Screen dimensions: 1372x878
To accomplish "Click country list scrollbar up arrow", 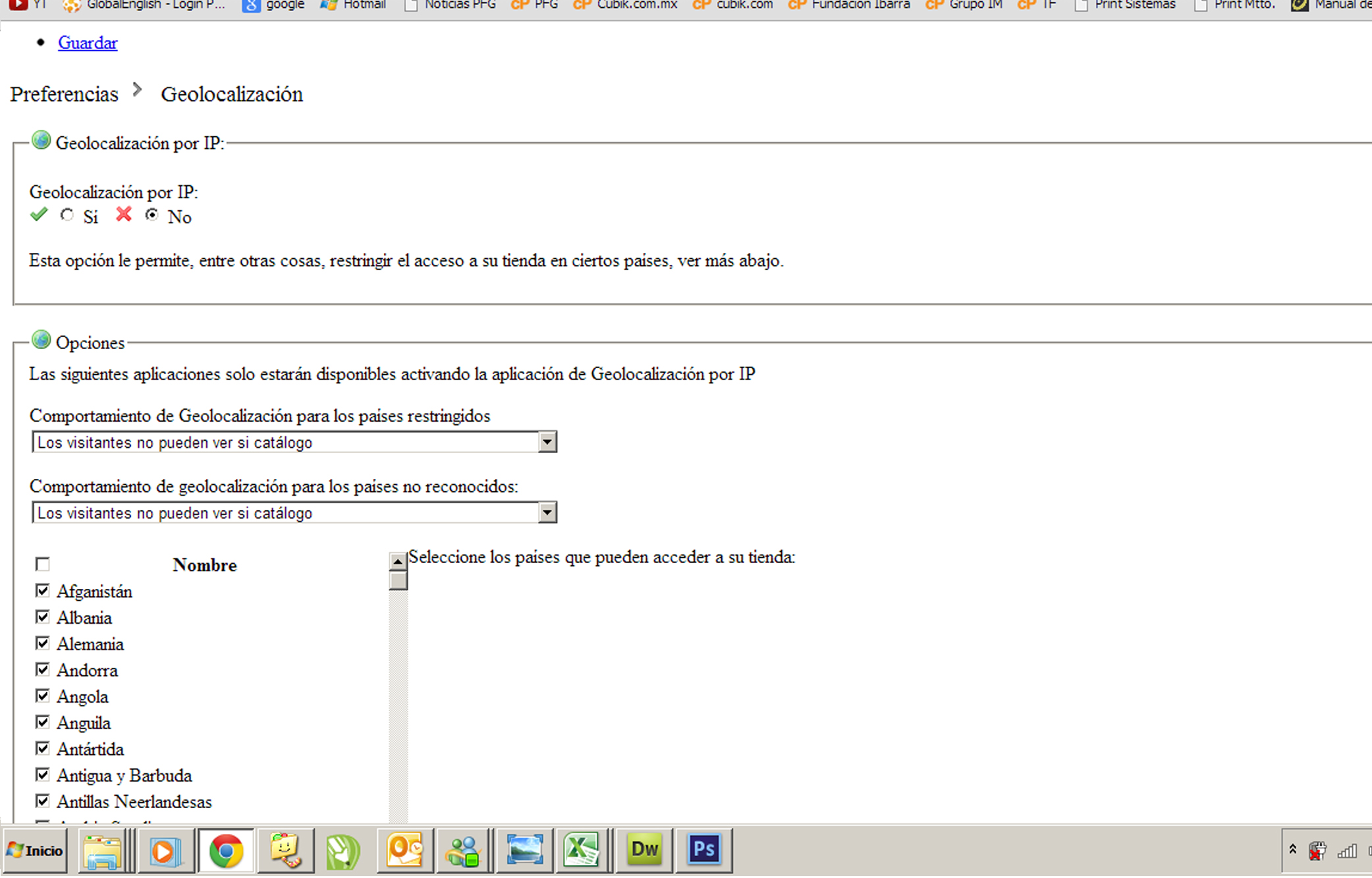I will click(x=398, y=561).
